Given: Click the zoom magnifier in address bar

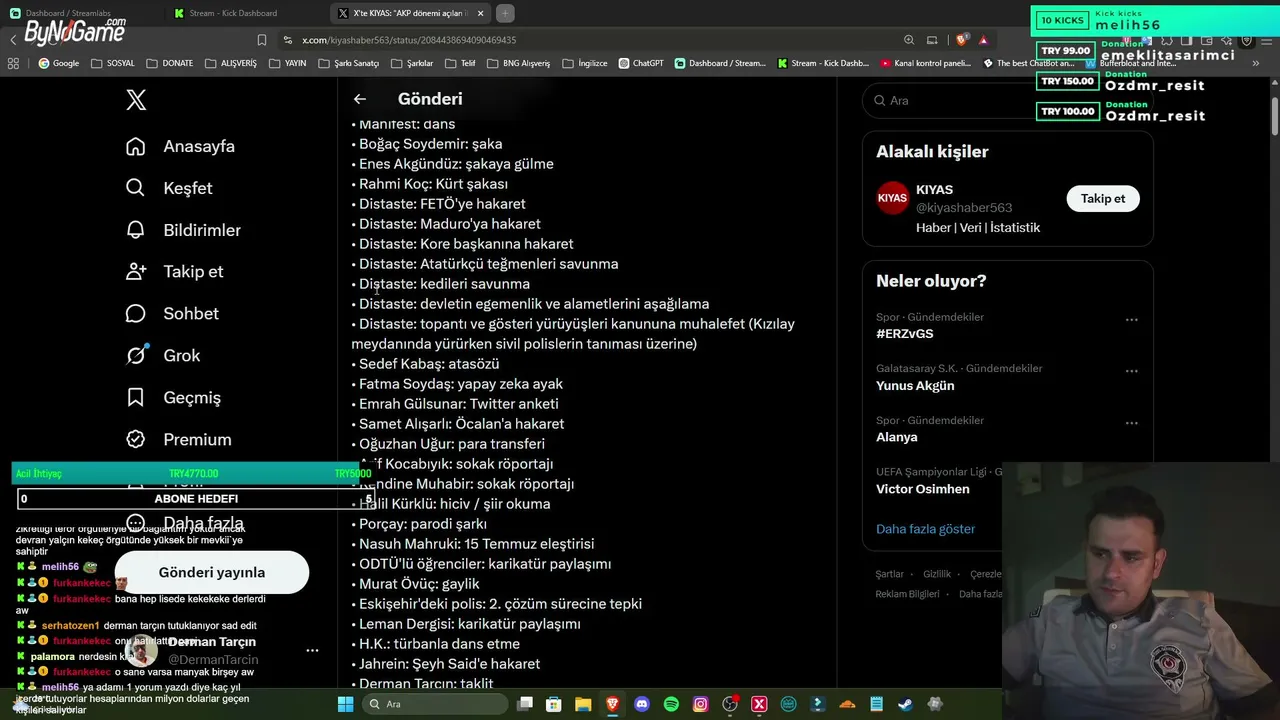Looking at the screenshot, I should (x=909, y=40).
